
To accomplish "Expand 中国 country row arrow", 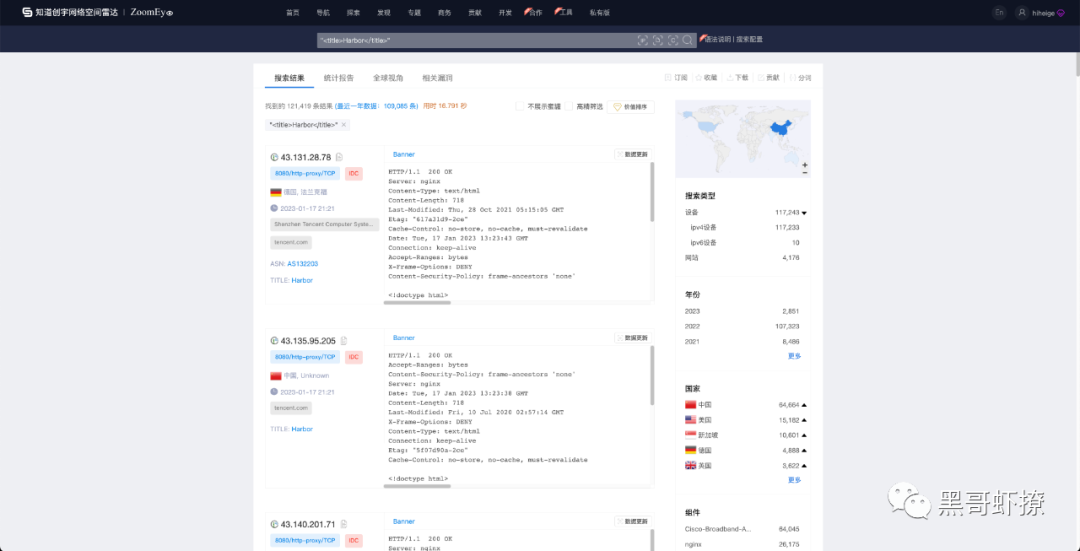I will [x=804, y=404].
